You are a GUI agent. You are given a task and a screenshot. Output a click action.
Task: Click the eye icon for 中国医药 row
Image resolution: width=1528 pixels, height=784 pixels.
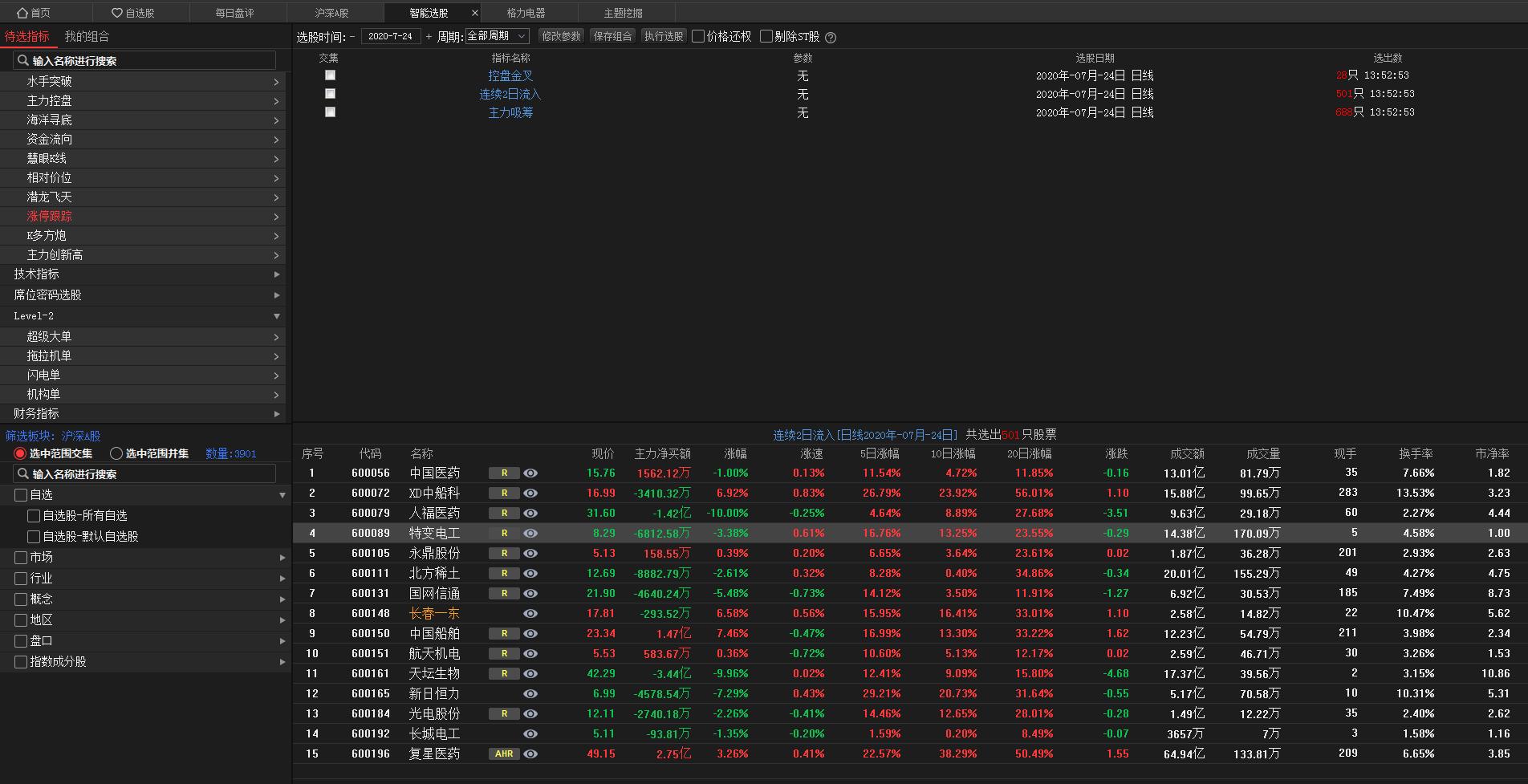pyautogui.click(x=530, y=473)
